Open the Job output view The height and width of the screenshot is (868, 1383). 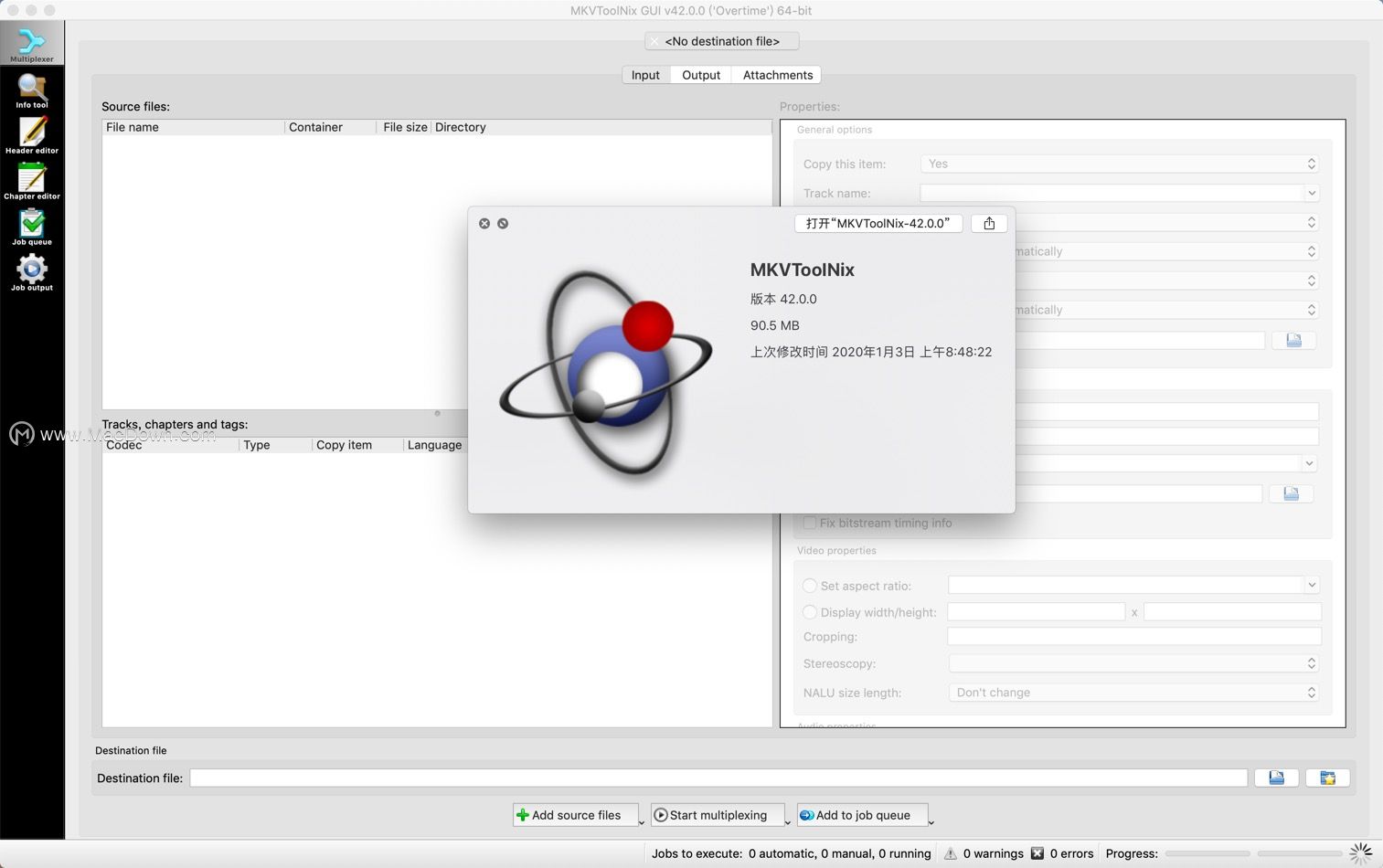click(x=32, y=272)
